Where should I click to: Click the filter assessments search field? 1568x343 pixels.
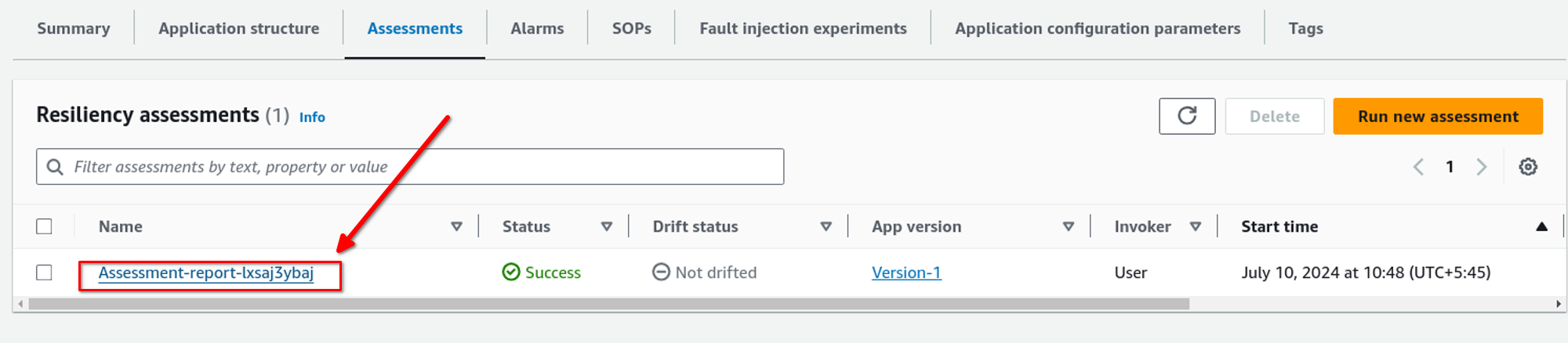click(x=423, y=167)
